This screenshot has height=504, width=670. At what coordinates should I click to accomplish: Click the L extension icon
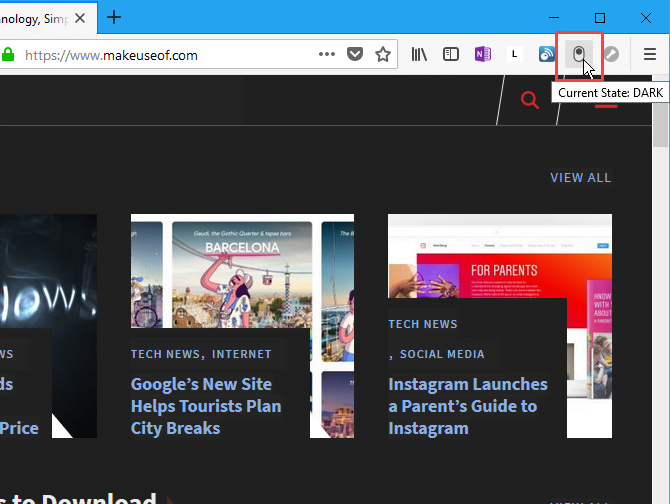tap(515, 54)
